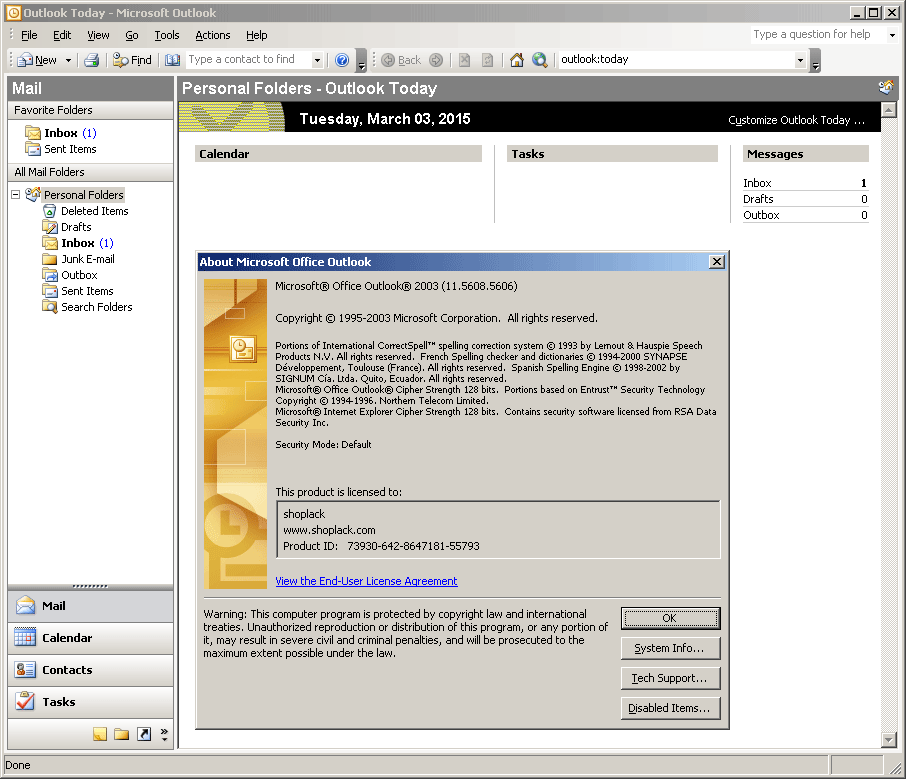Switch to the Mail pane button
Image resolution: width=906 pixels, height=779 pixels.
(90, 606)
